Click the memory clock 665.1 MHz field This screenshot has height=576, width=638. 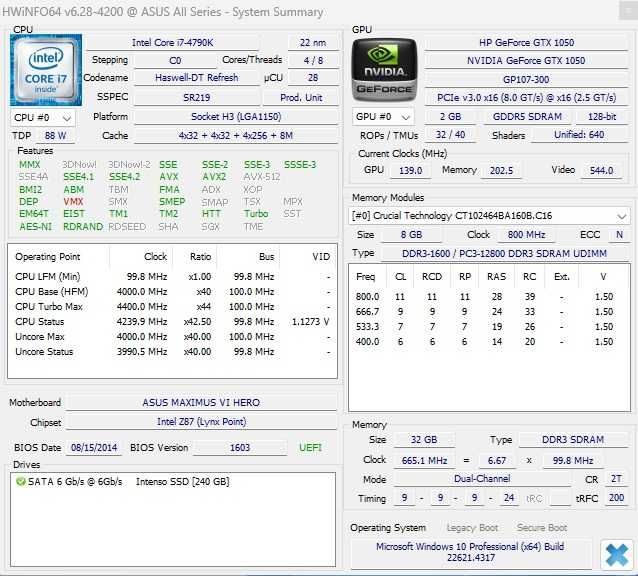424,461
